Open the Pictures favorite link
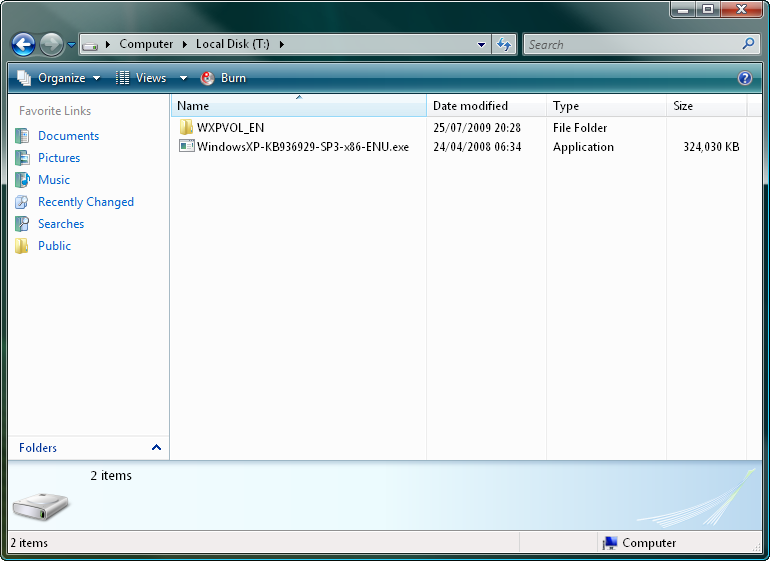The height and width of the screenshot is (561, 770). pyautogui.click(x=59, y=158)
